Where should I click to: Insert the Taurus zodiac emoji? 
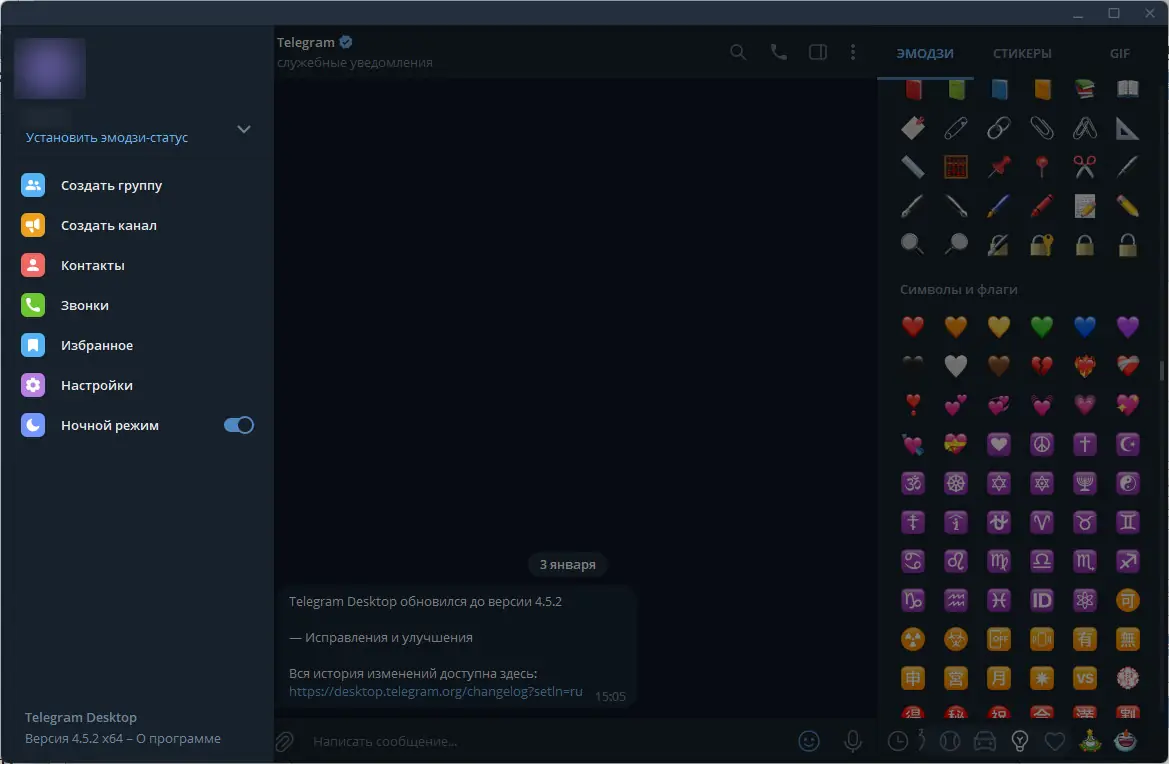(1085, 522)
